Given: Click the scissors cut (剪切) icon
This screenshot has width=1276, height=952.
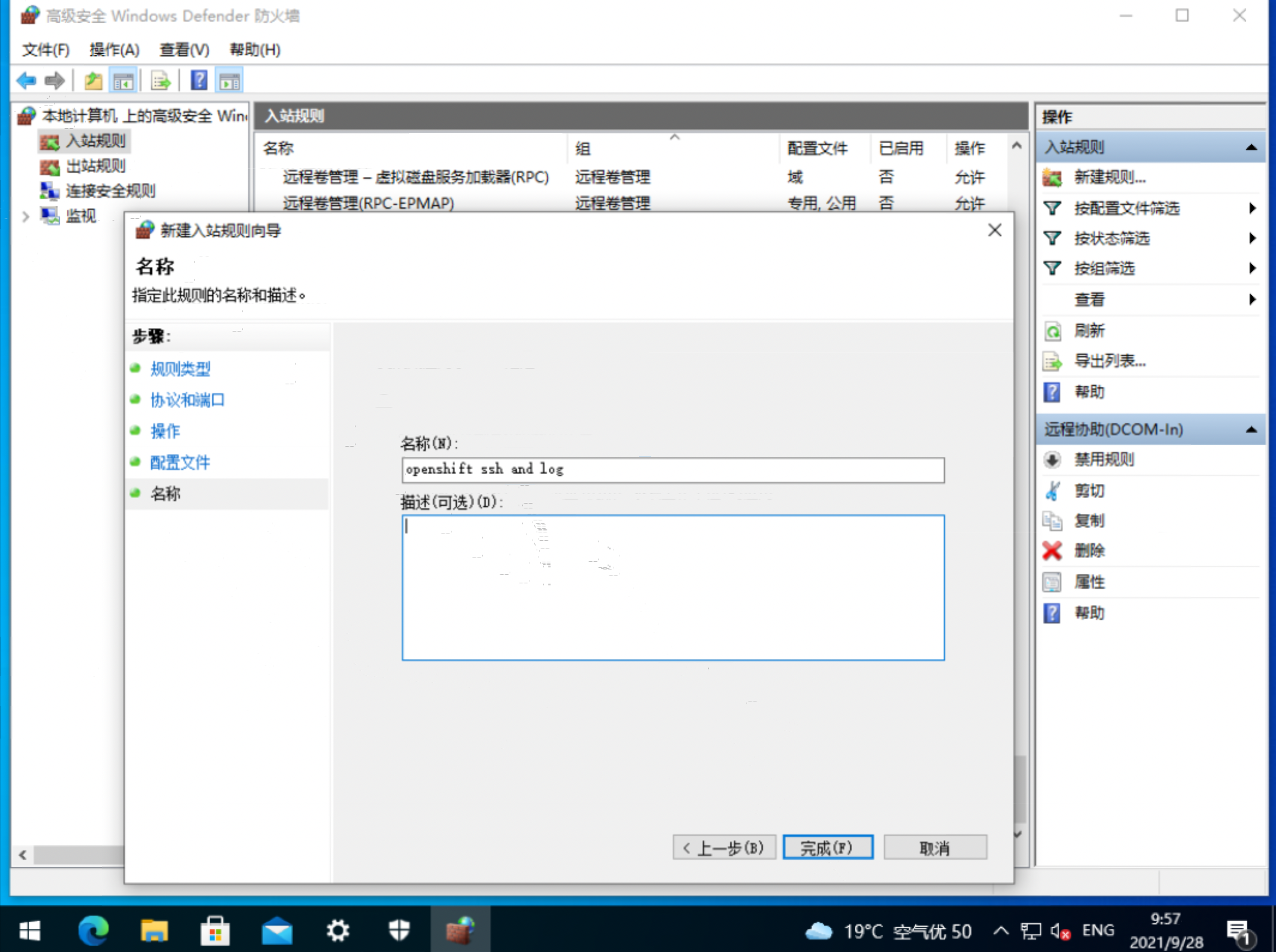Looking at the screenshot, I should [1052, 490].
